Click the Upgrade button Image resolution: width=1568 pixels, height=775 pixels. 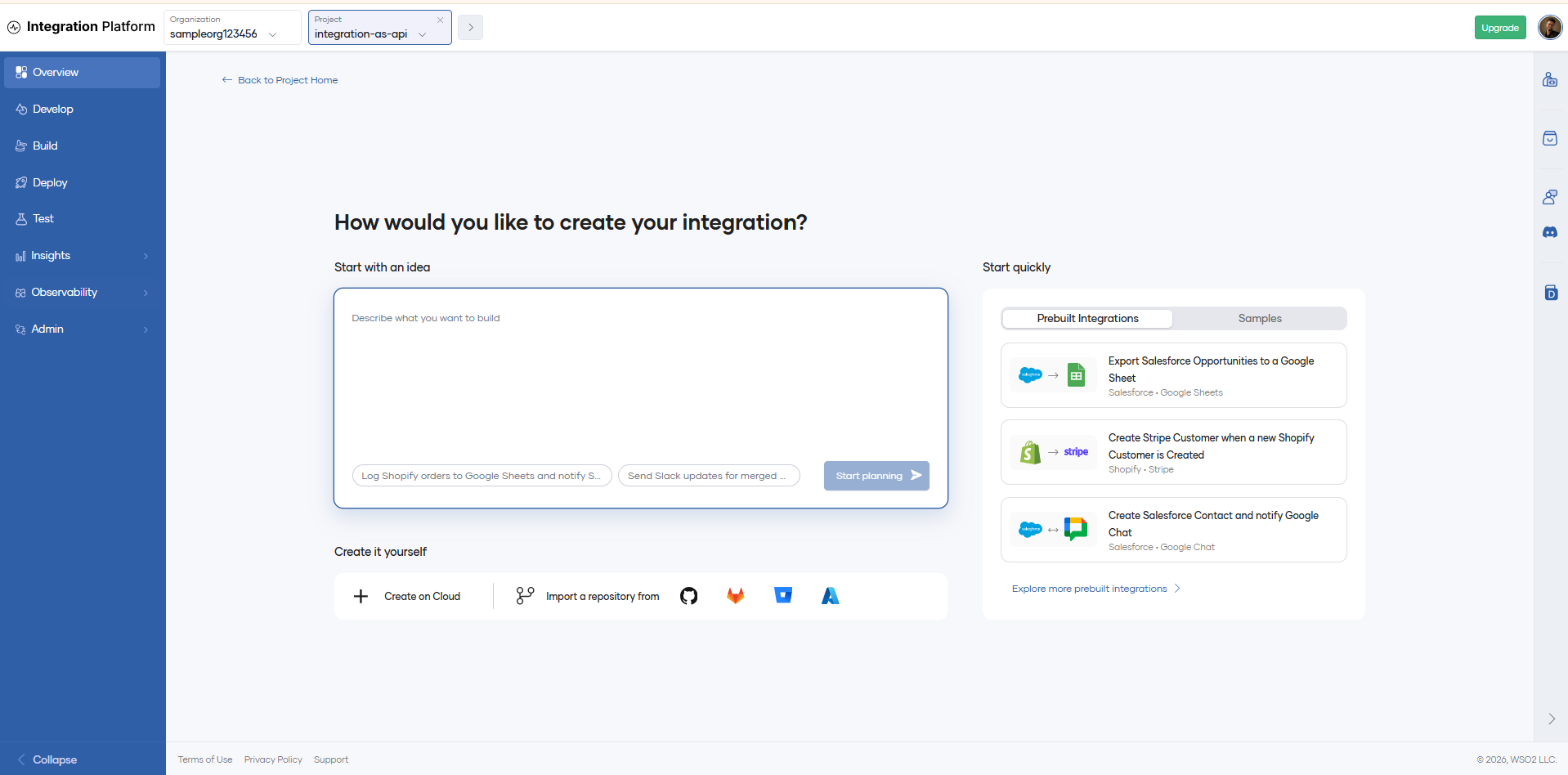point(1500,28)
